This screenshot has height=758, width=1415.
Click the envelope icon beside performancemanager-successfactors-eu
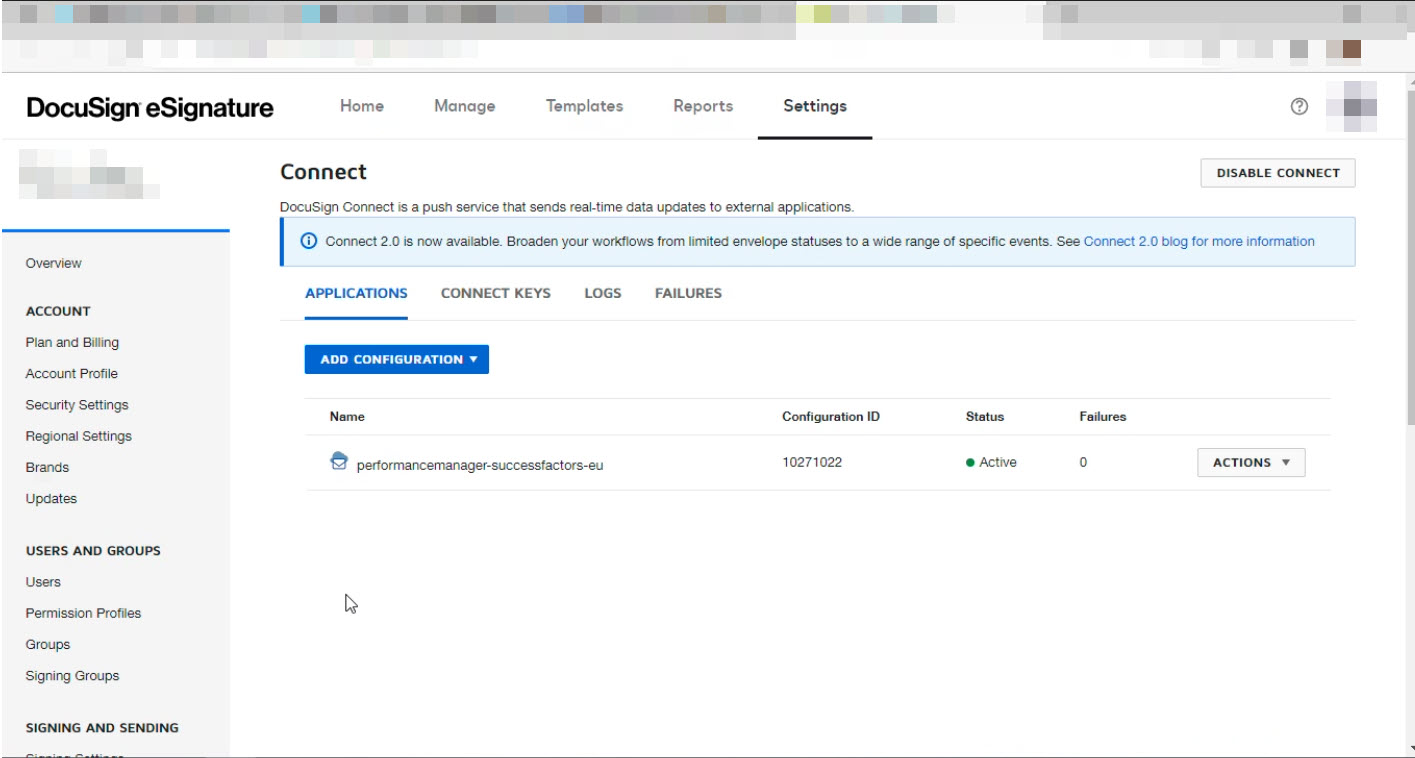339,461
